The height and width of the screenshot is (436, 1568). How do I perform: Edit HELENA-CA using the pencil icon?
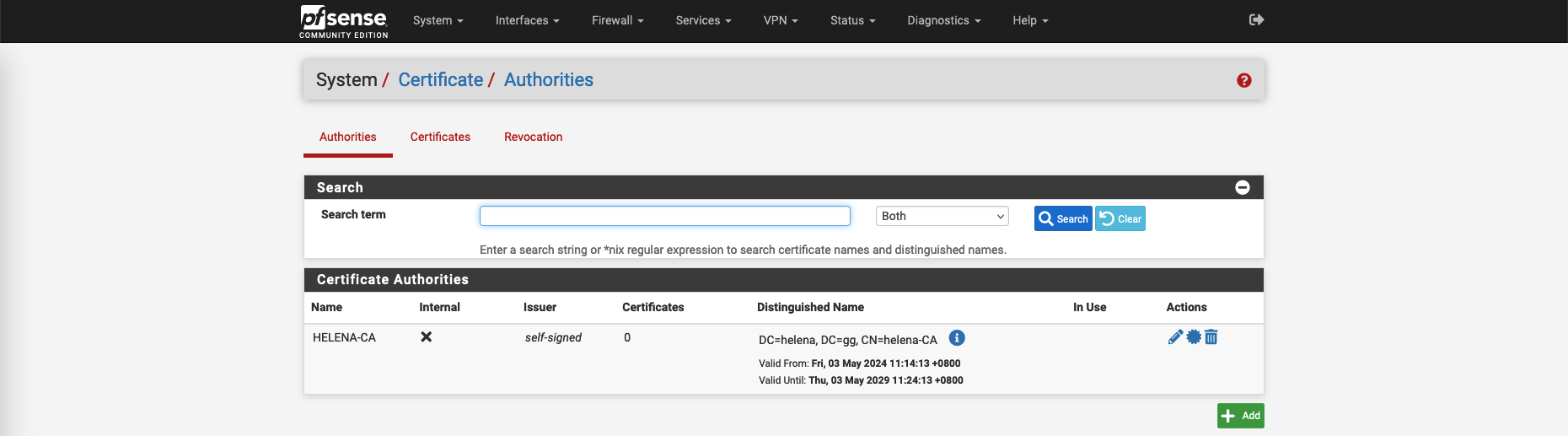[x=1175, y=337]
